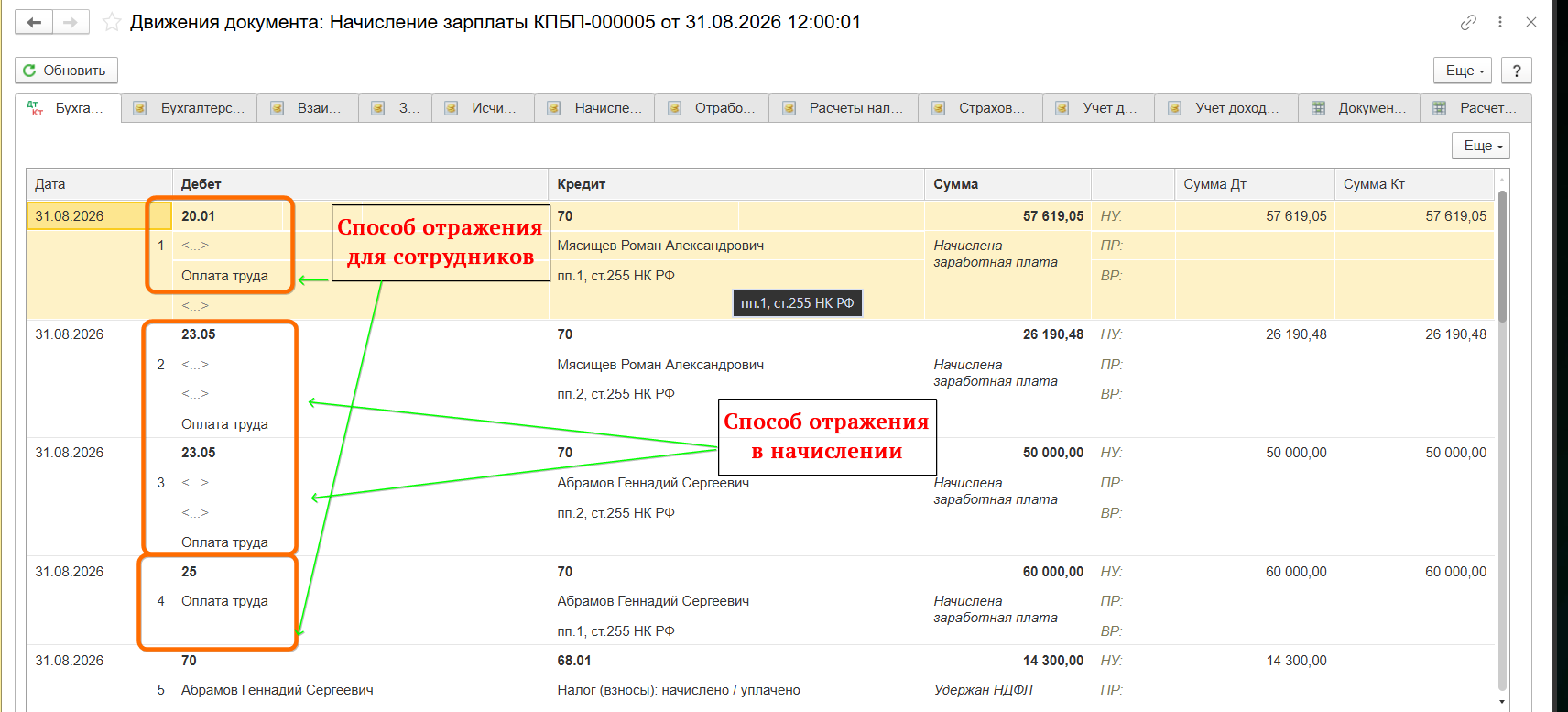The height and width of the screenshot is (712, 1568).
Task: Switch to the Бухга... tab
Action: [69, 108]
